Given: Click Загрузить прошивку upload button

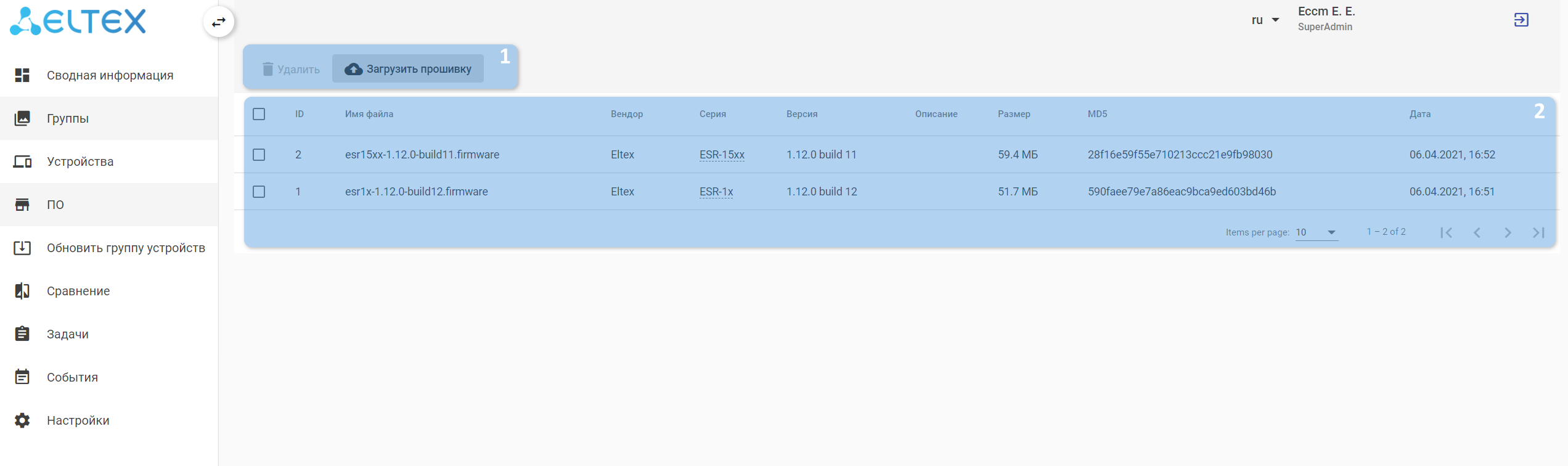Looking at the screenshot, I should (408, 68).
